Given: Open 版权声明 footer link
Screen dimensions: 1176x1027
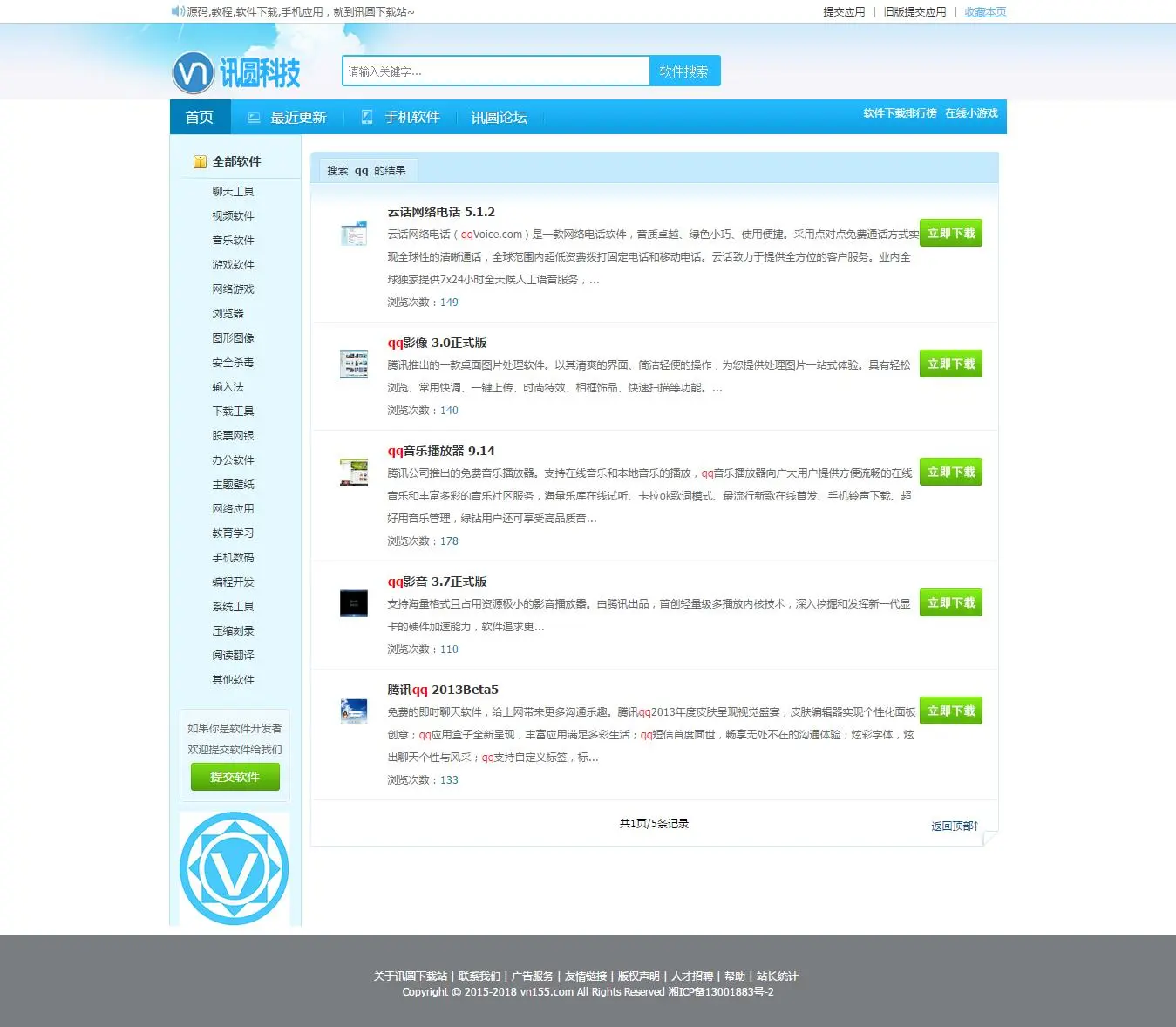Looking at the screenshot, I should click(639, 976).
